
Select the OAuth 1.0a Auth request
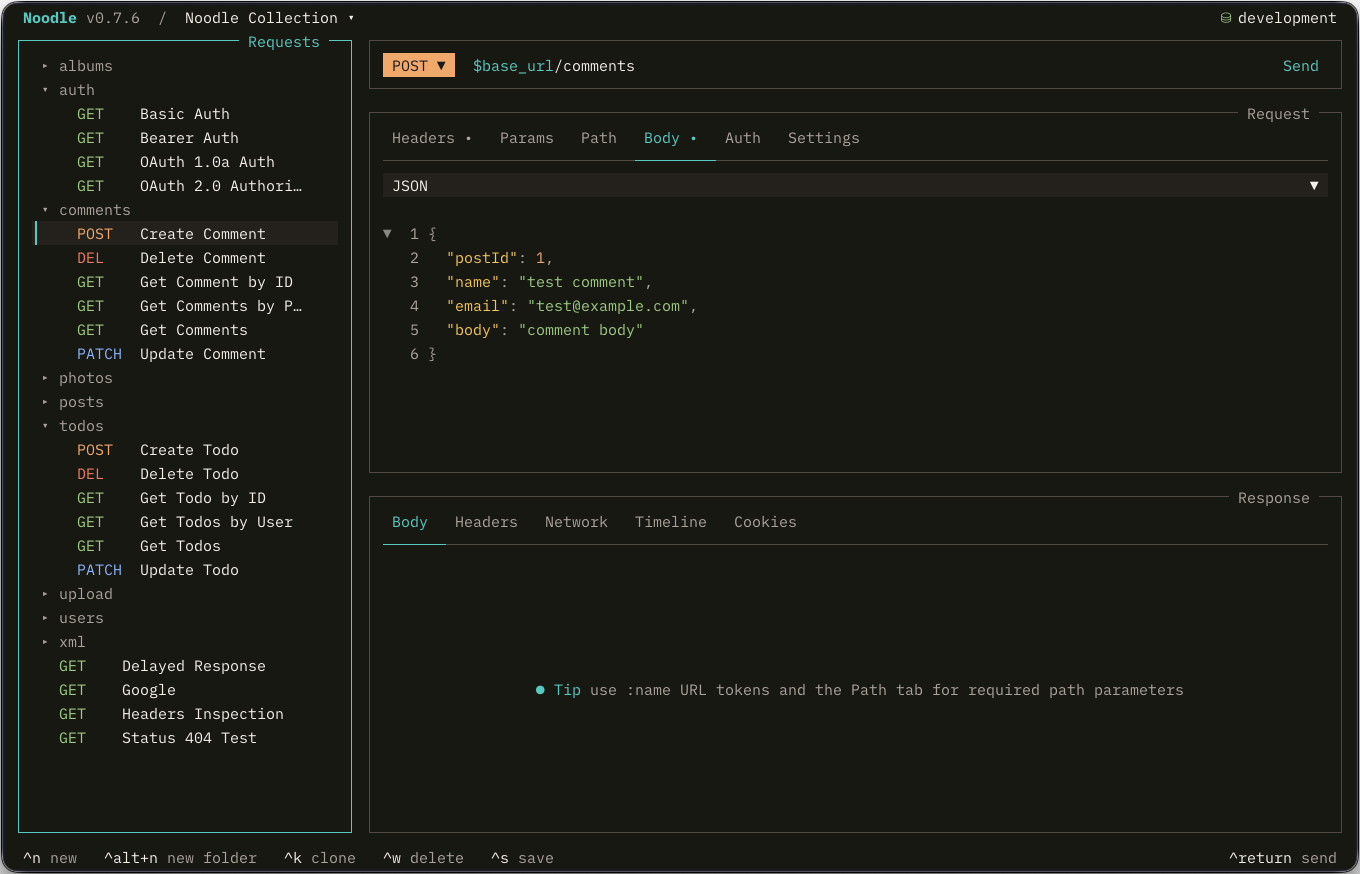click(187, 162)
